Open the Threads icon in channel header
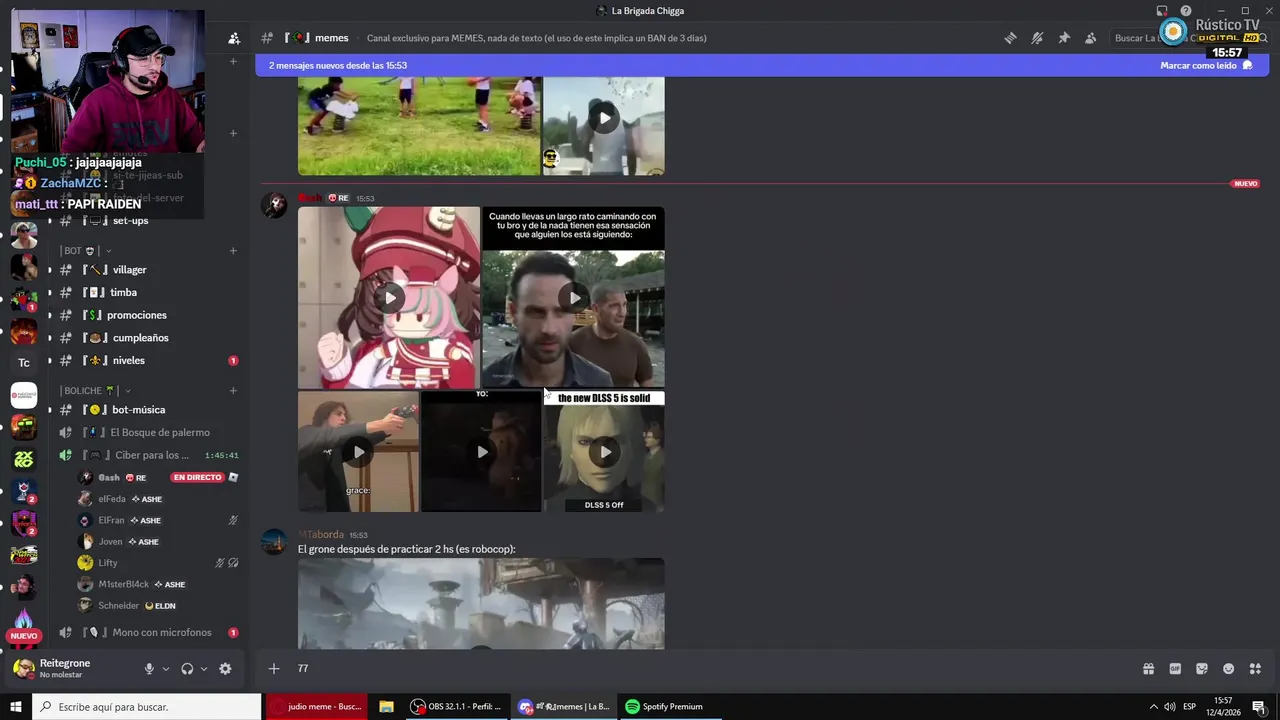Viewport: 1280px width, 720px height. pos(1010,38)
